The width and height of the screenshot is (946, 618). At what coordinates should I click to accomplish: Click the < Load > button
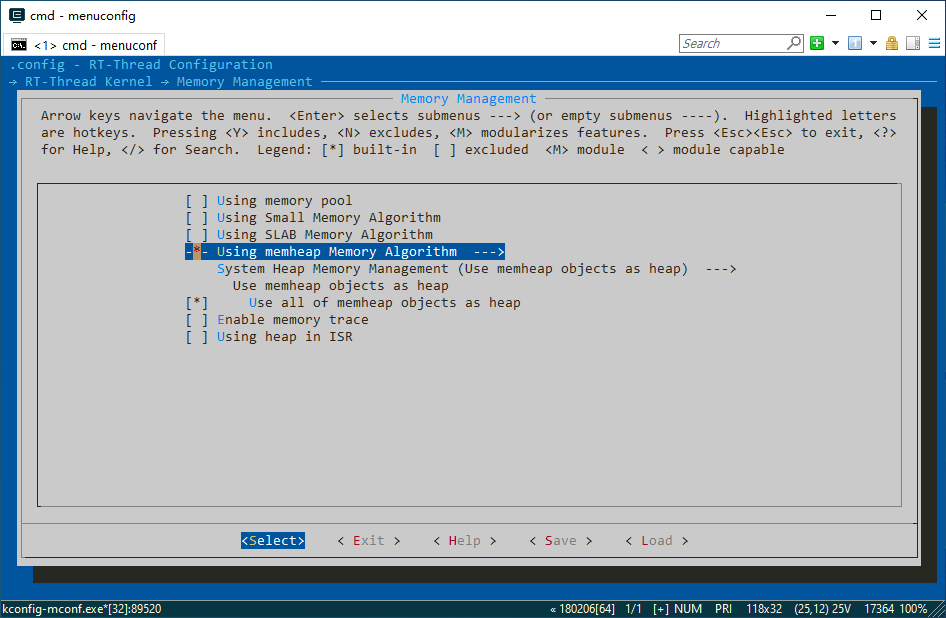coord(656,541)
